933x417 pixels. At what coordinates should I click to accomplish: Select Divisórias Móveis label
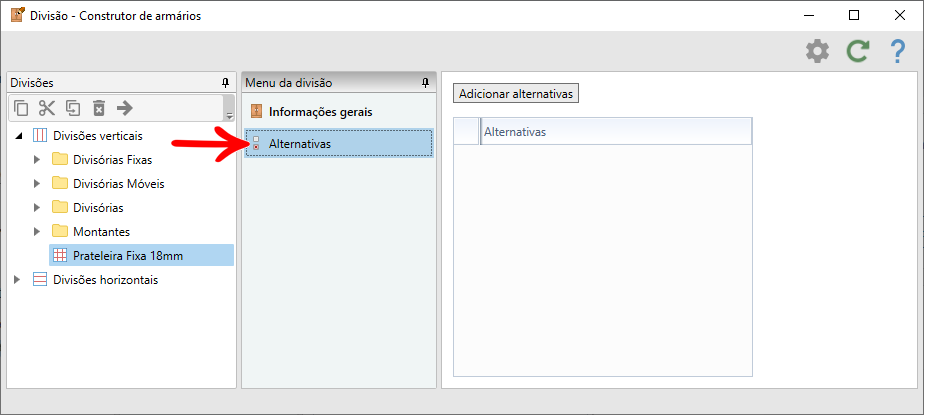click(118, 184)
